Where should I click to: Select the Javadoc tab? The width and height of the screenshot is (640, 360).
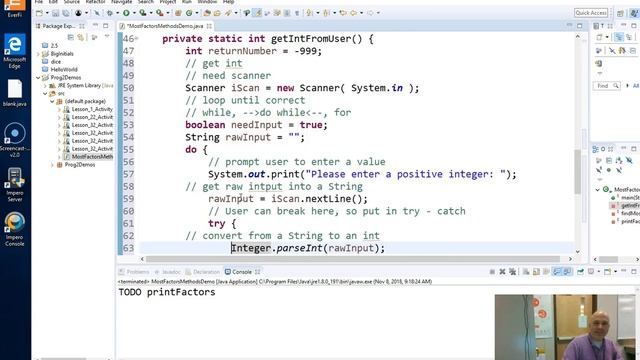(x=167, y=272)
